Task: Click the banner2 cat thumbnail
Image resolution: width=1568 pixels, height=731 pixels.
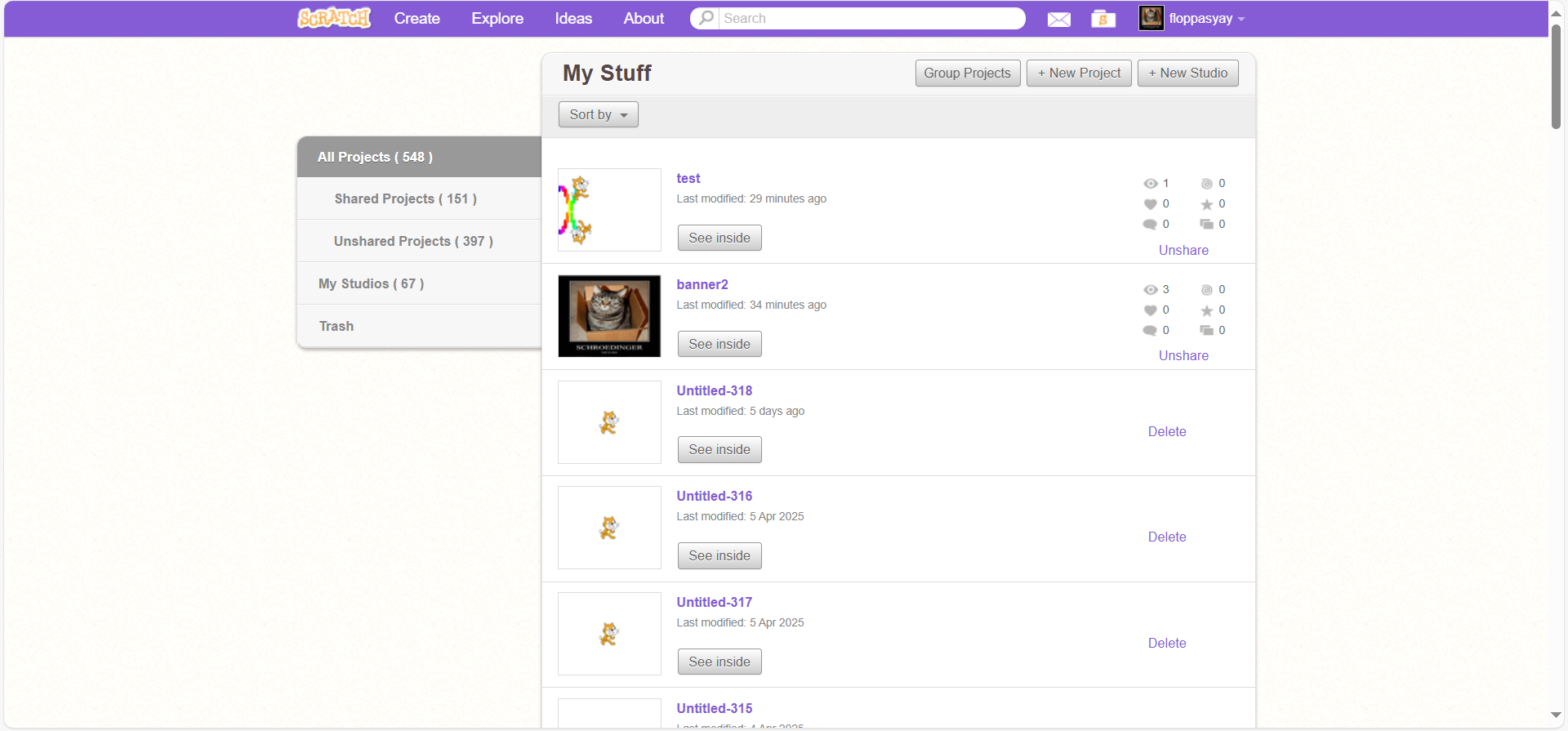Action: [x=609, y=316]
